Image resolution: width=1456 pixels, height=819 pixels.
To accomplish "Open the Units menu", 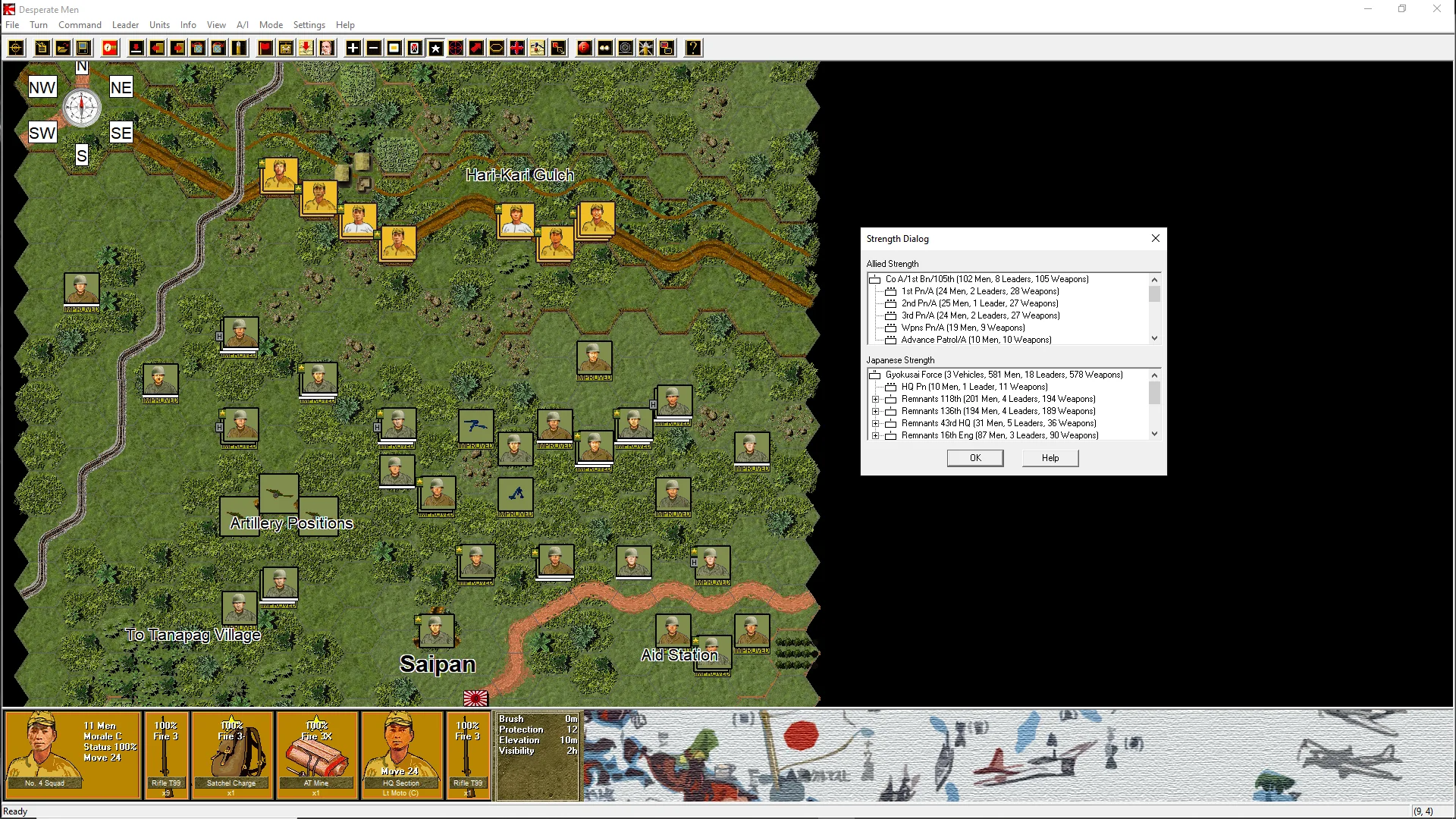I will [x=159, y=25].
